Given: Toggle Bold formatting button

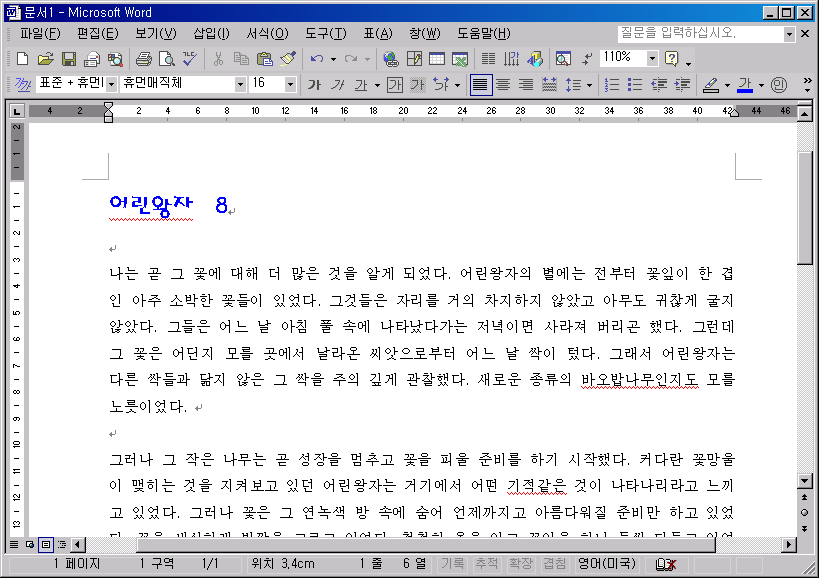Looking at the screenshot, I should click(314, 85).
